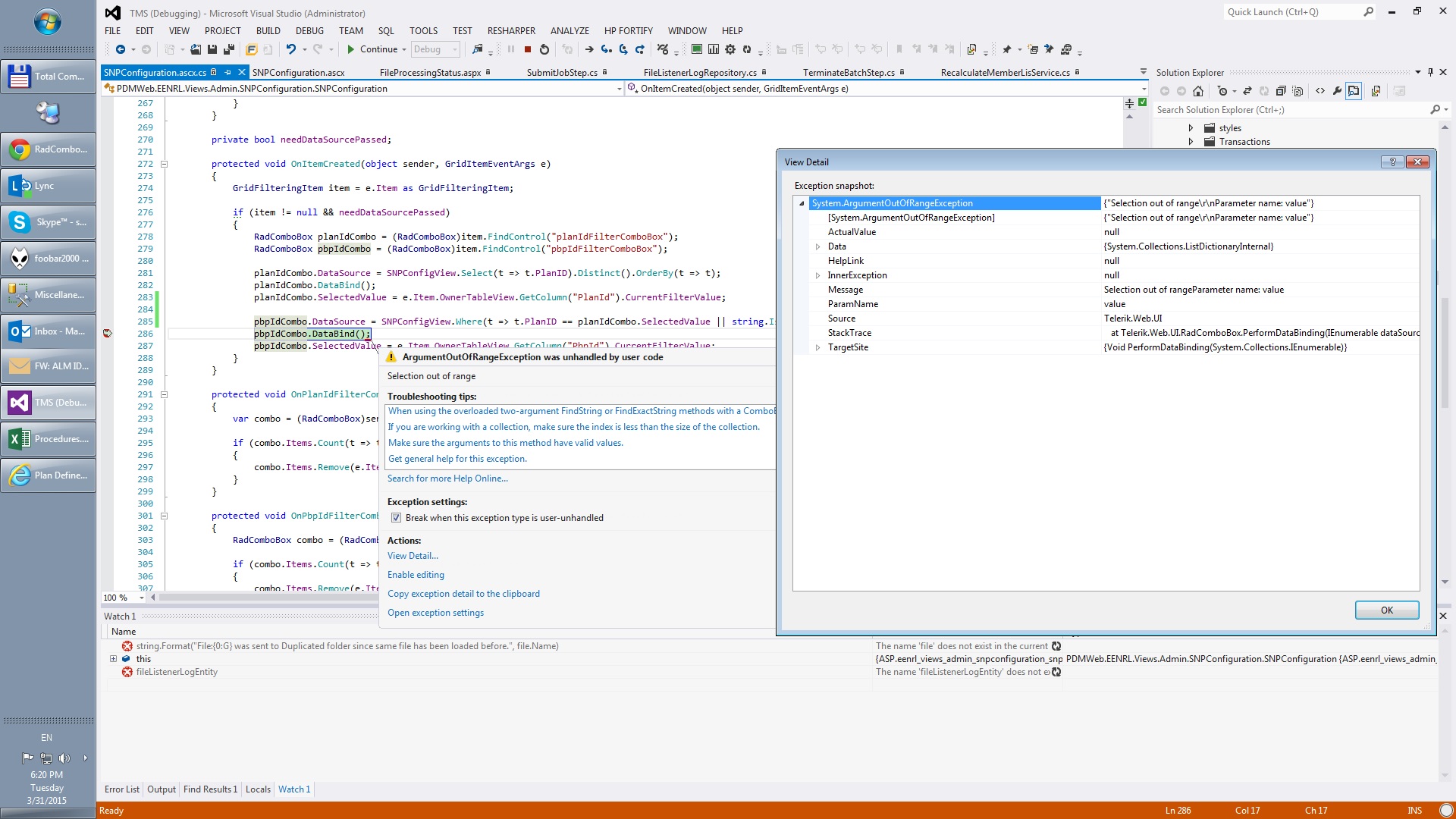Click the Restart debugging icon
This screenshot has height=819, width=1456.
(544, 49)
